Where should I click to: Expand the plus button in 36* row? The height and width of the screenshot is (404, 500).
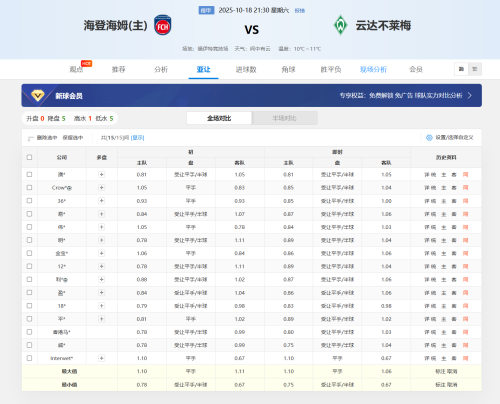(x=102, y=201)
